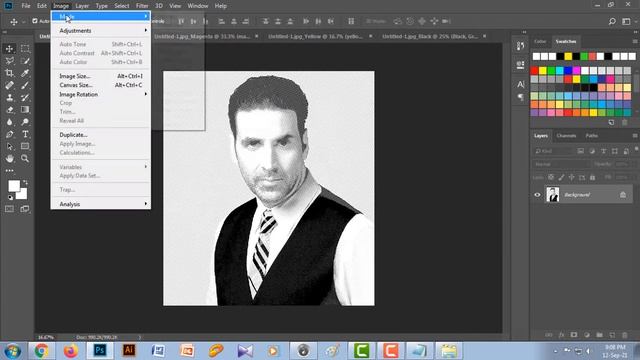Select the Blur tool

click(x=9, y=122)
